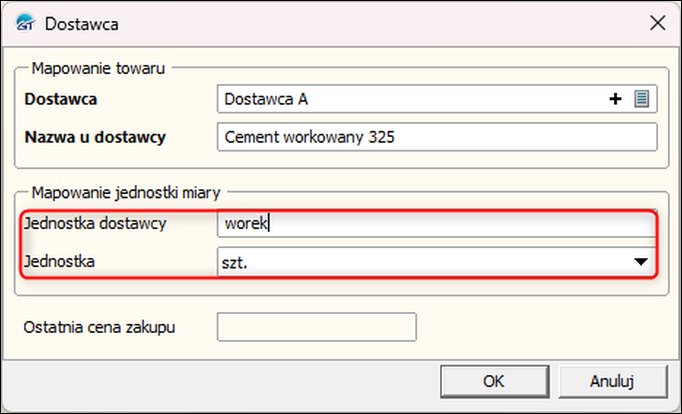Focus the empty Ostatnia cena zakupu field

316,327
